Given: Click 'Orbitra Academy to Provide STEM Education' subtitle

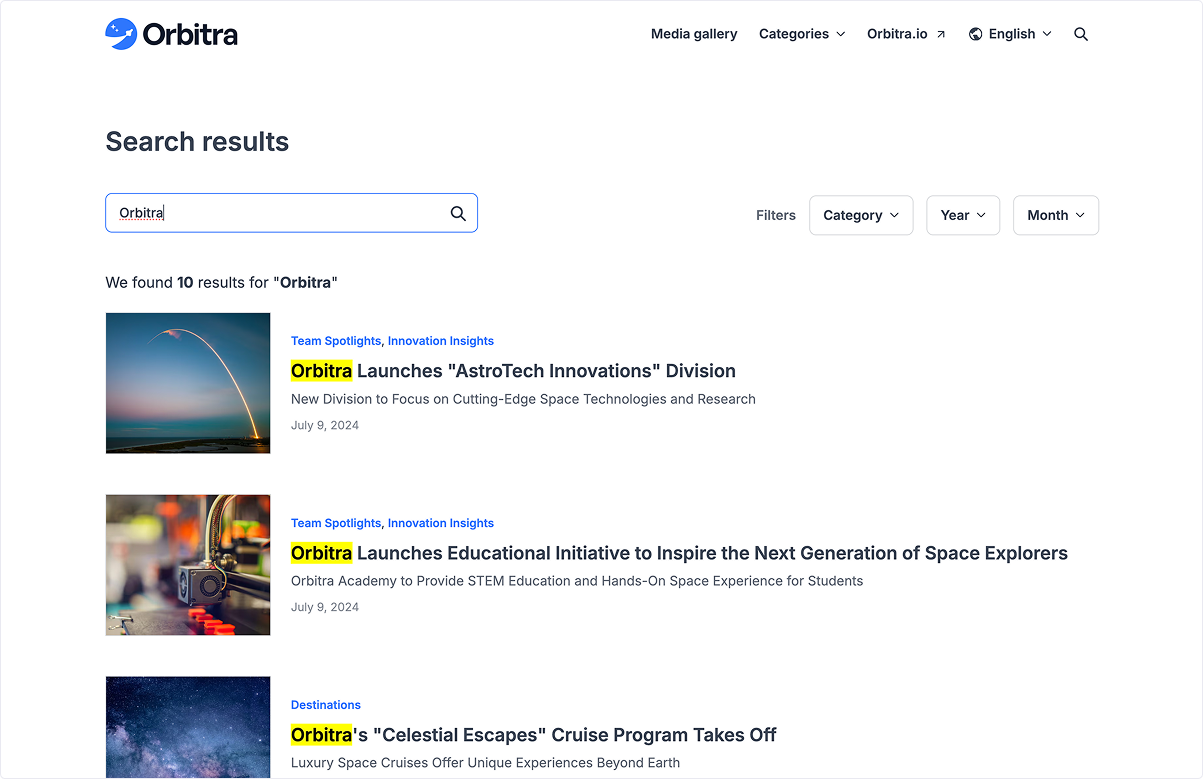Looking at the screenshot, I should click(x=577, y=581).
